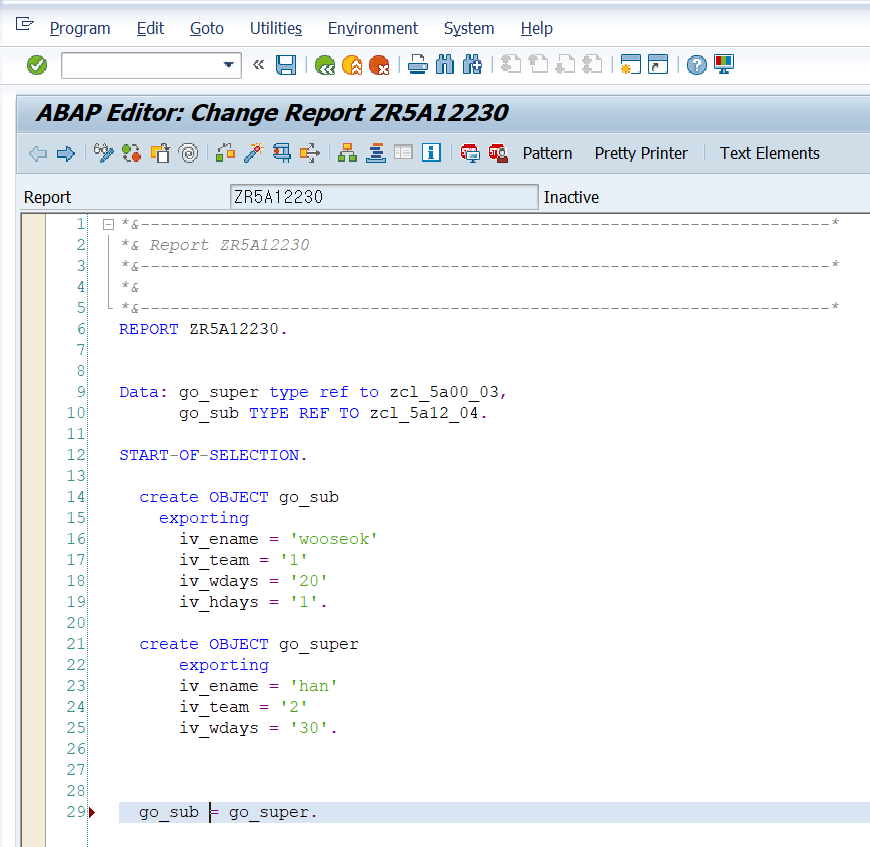This screenshot has height=847, width=870.
Task: Save the program with the floppy disk icon
Action: (x=286, y=65)
